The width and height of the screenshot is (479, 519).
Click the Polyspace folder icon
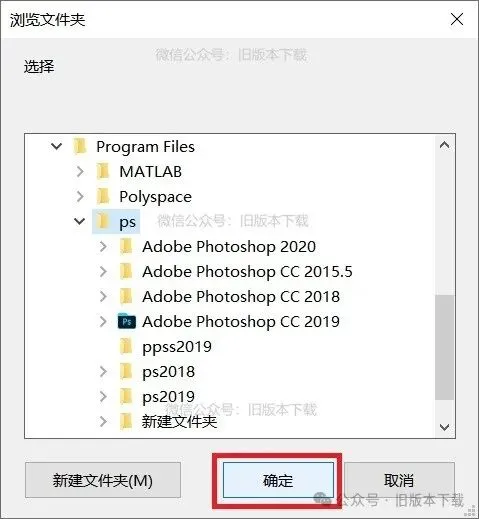(x=103, y=197)
